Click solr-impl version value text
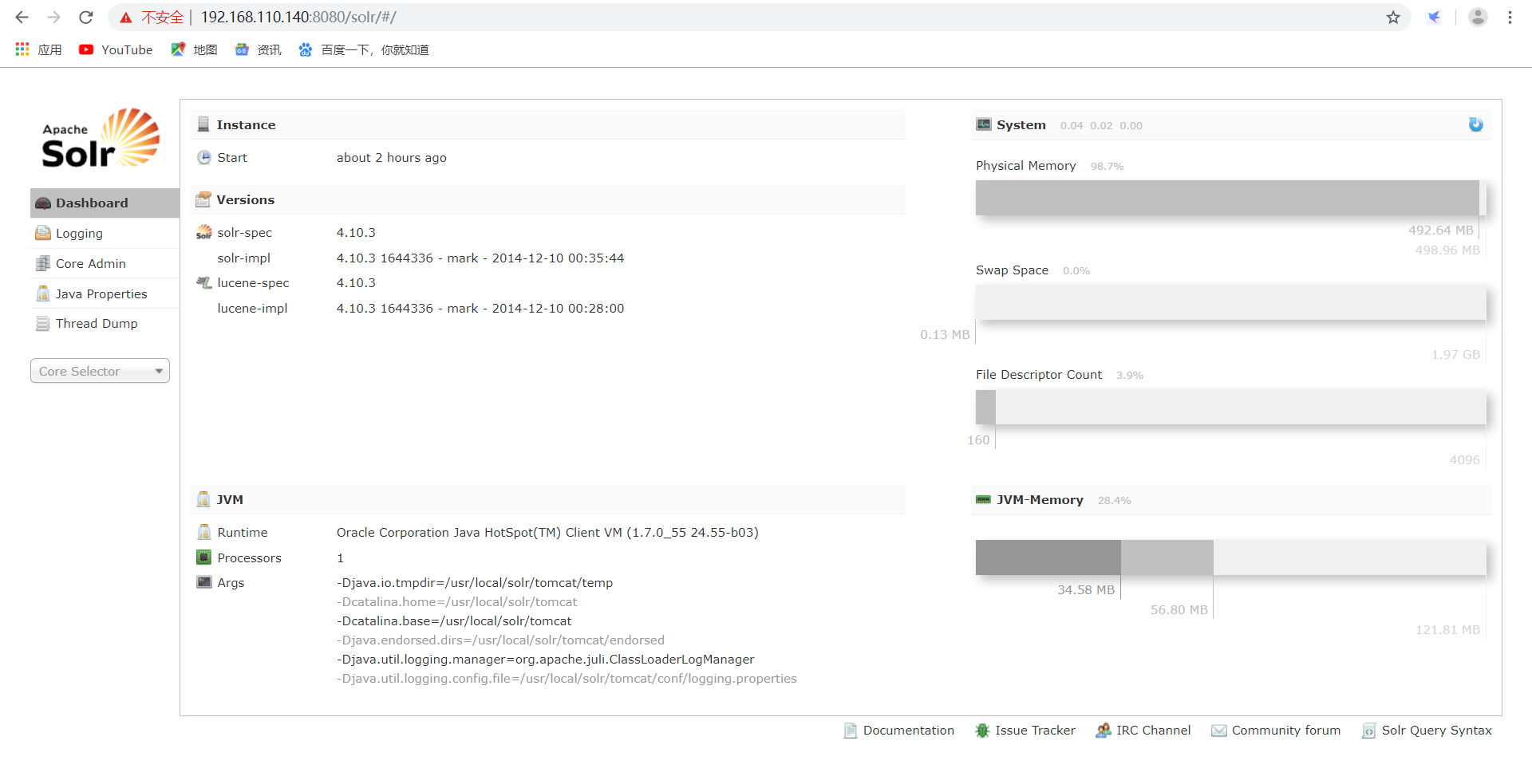Screen dimensions: 1532x784 [480, 258]
